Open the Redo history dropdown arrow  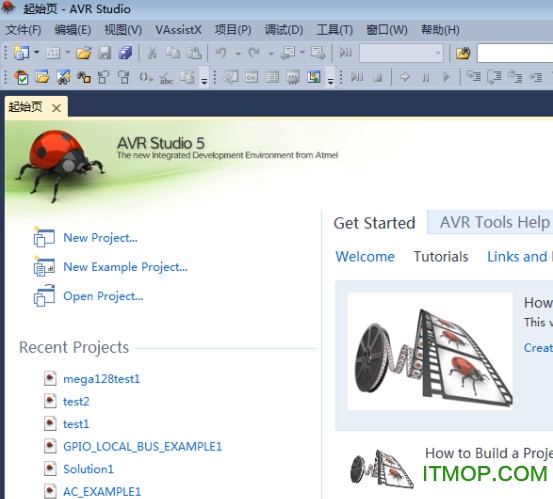(x=271, y=53)
